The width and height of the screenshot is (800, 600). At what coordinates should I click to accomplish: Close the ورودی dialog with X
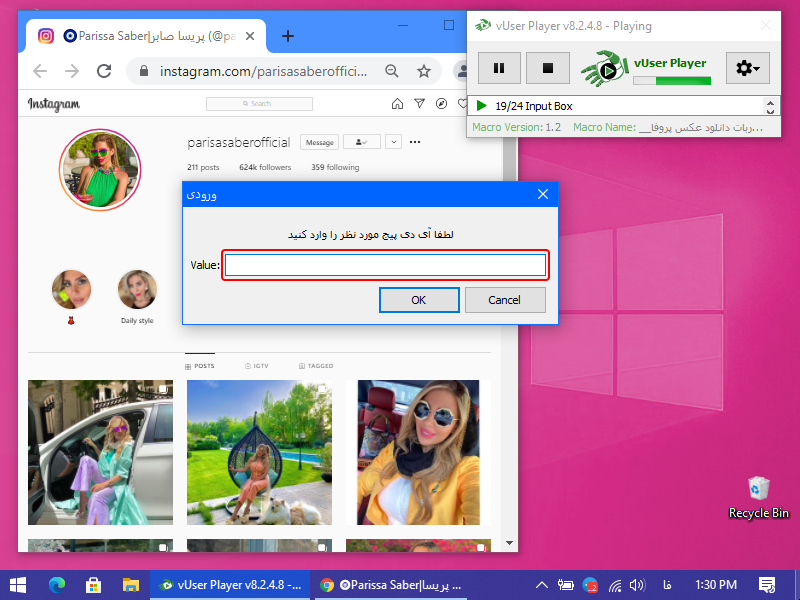[543, 194]
